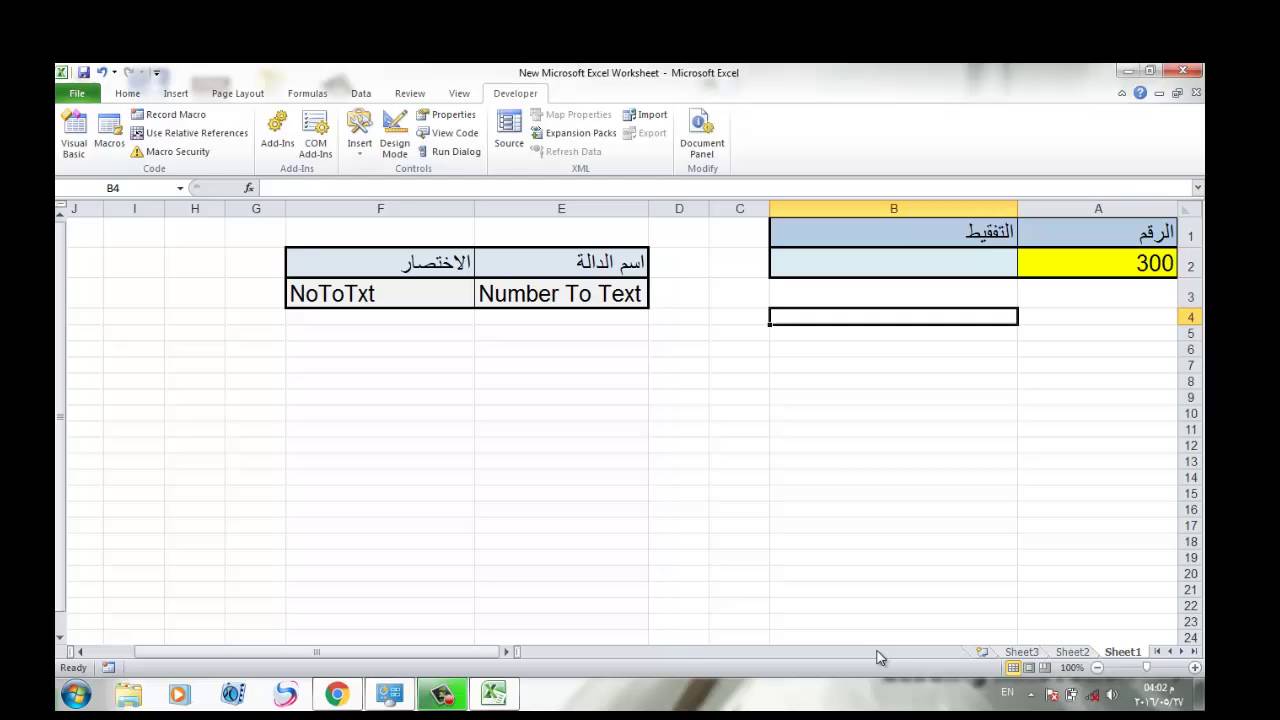Switch to the Home tab

click(127, 93)
